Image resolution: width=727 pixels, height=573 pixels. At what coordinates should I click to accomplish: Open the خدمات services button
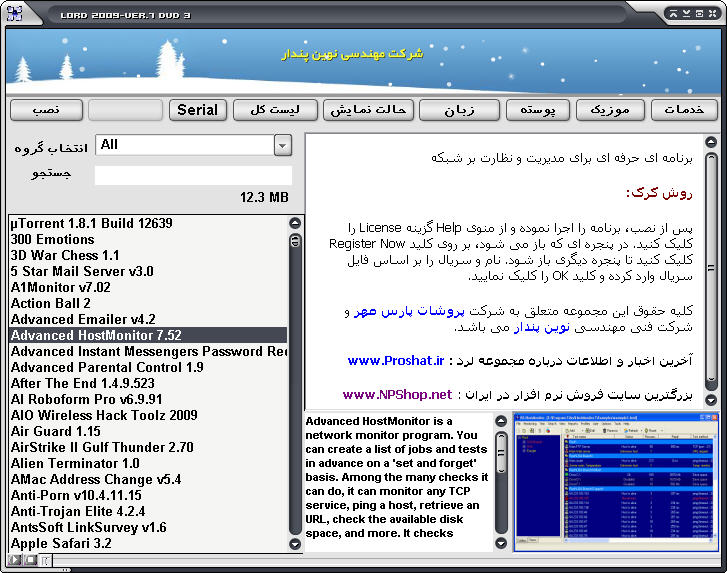pyautogui.click(x=684, y=110)
